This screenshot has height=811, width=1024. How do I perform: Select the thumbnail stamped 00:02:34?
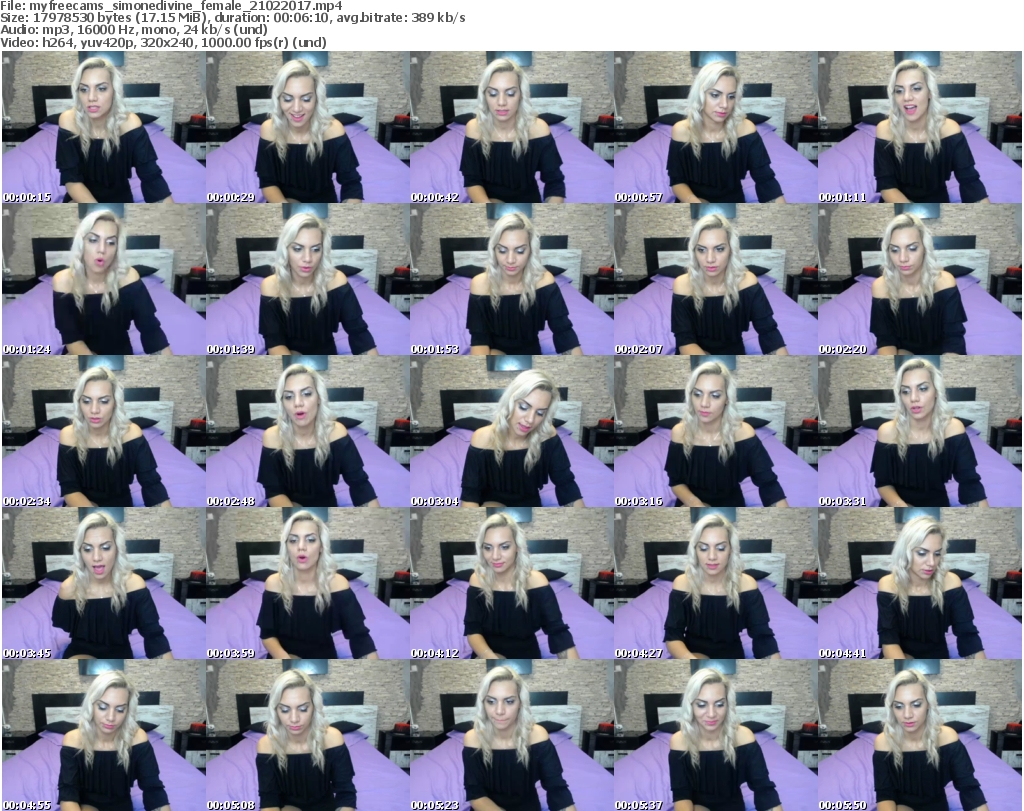(104, 431)
